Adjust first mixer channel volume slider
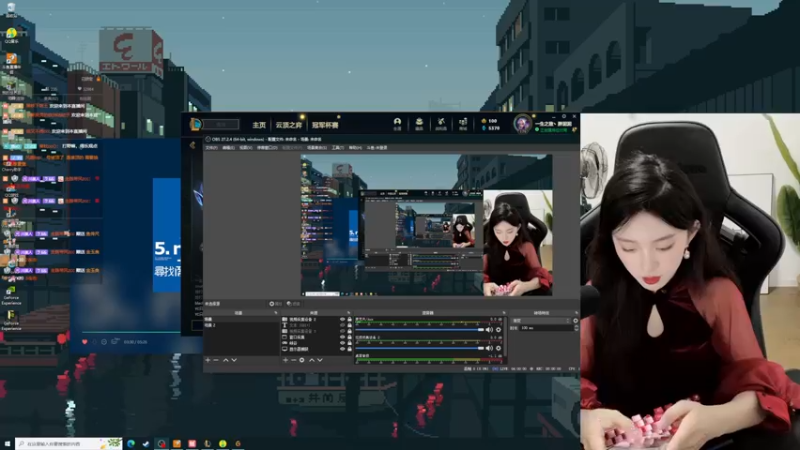This screenshot has height=450, width=800. pos(420,330)
